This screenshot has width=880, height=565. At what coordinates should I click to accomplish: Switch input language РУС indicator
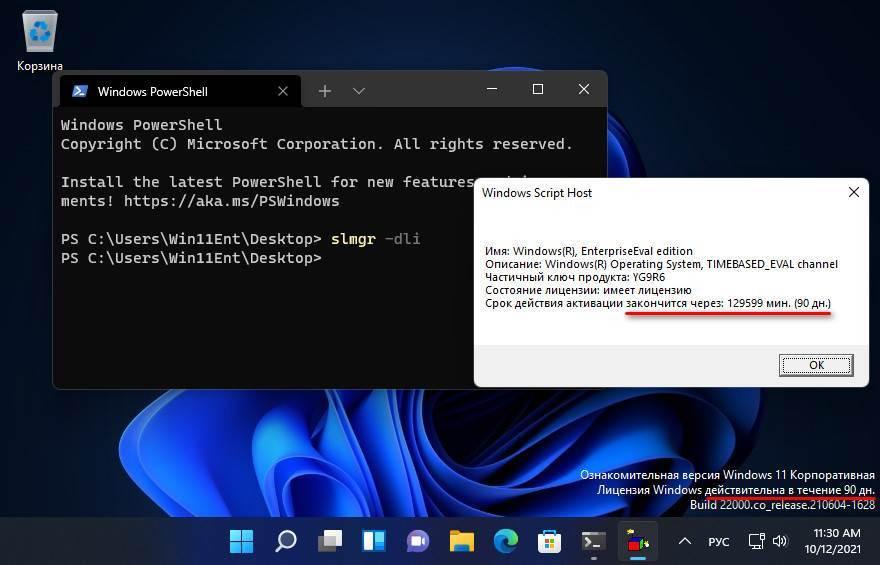pyautogui.click(x=718, y=542)
